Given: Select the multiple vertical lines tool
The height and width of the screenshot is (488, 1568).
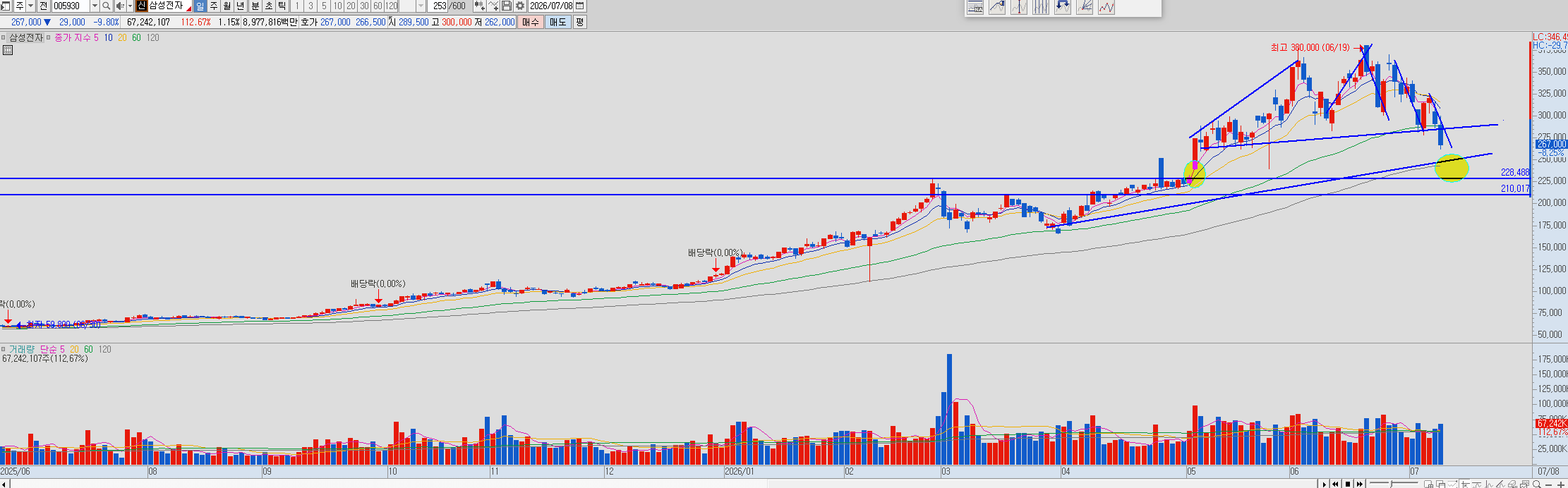Looking at the screenshot, I should click(1041, 7).
